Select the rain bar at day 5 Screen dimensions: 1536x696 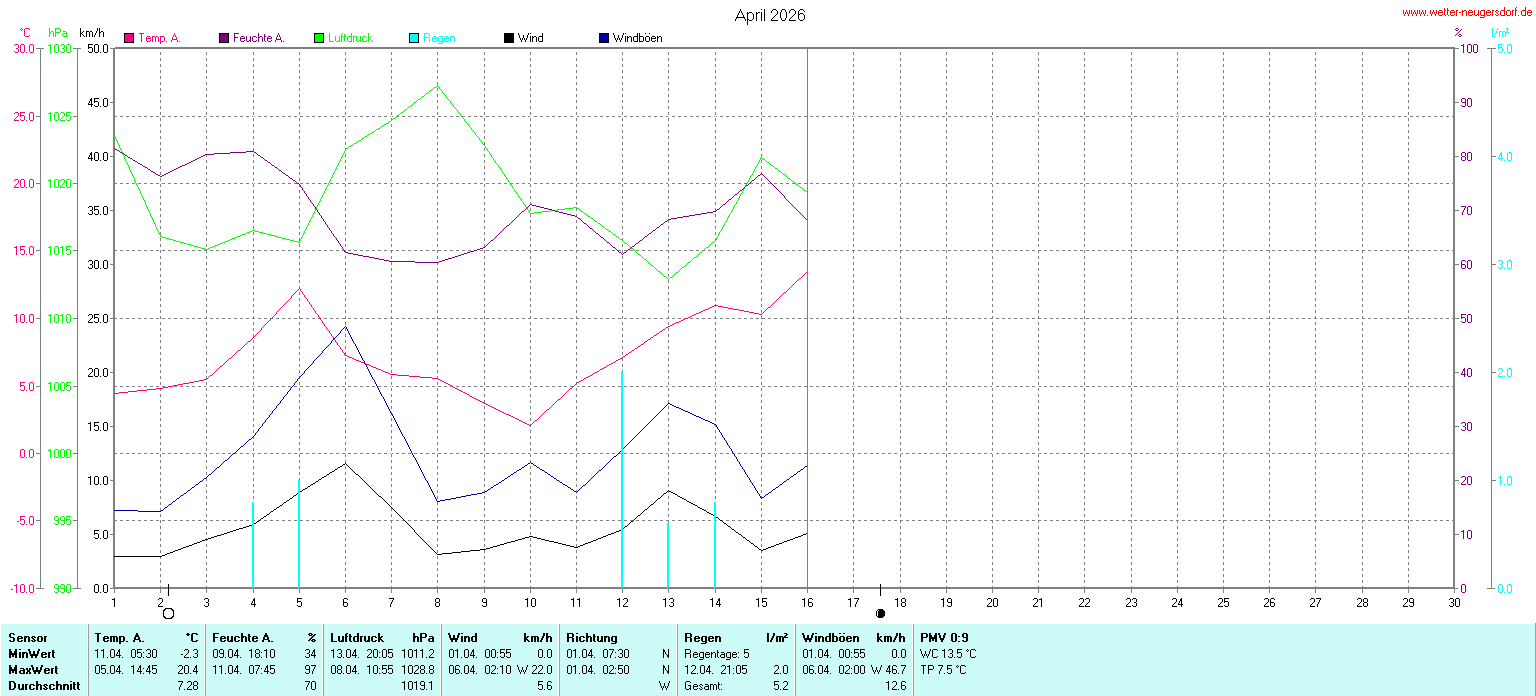[299, 535]
